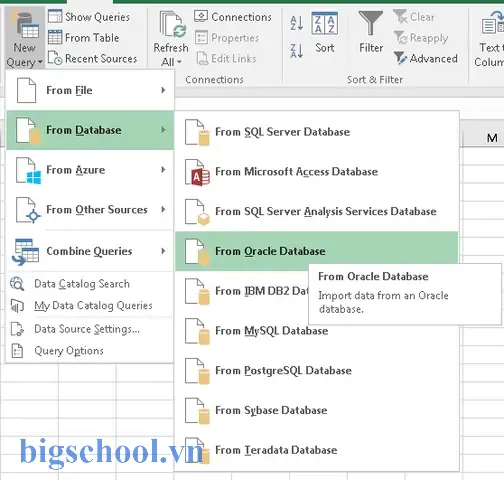Expand the From Azure submenu
Viewport: 504px width, 480px height.
[x=90, y=170]
